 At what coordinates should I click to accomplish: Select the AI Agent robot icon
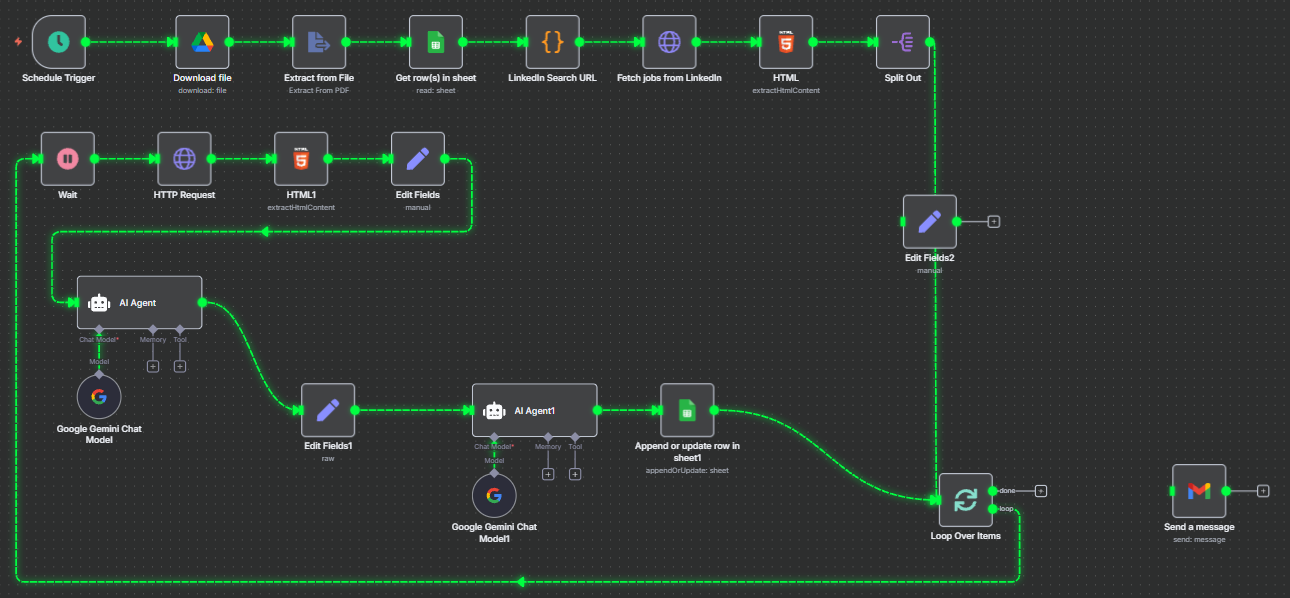[x=98, y=302]
